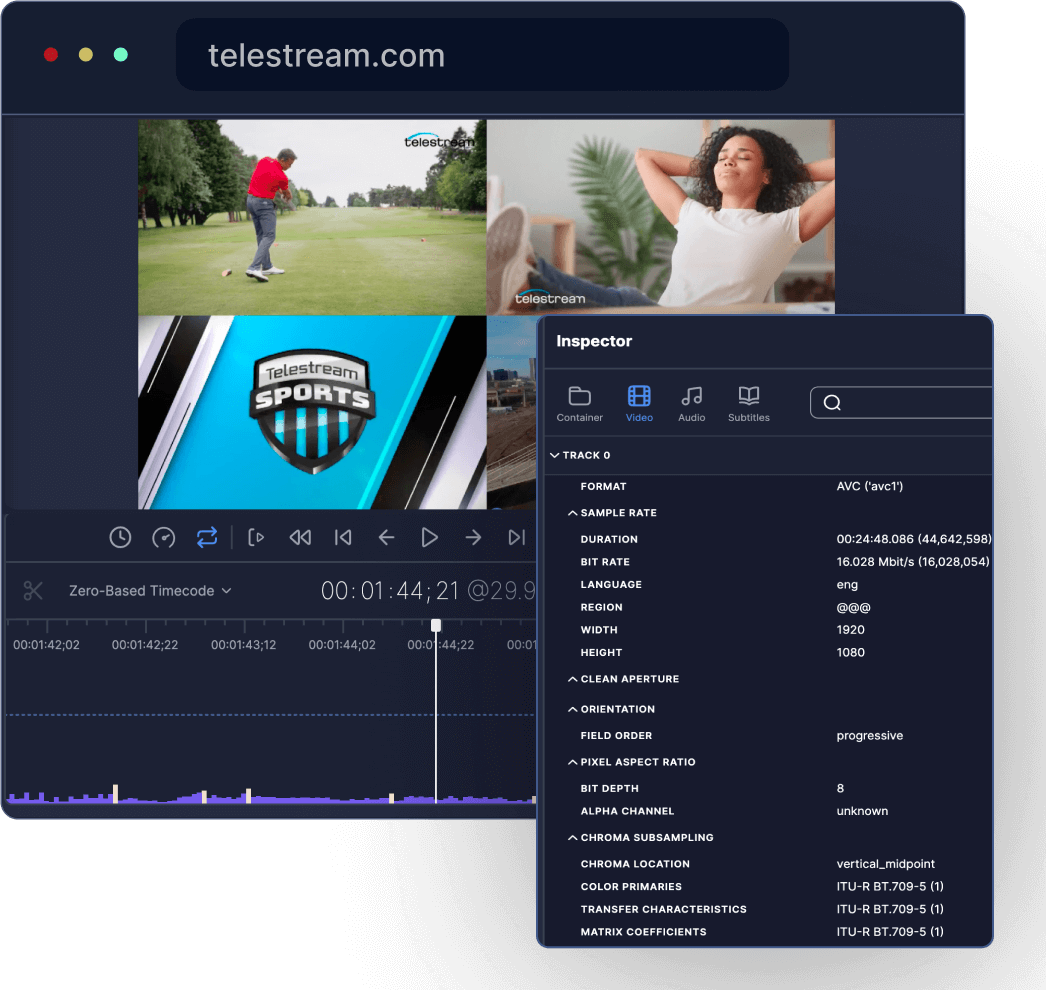Screen dimensions: 1046x990
Task: Click the 00:01:42;22 timeline label
Action: tap(145, 645)
